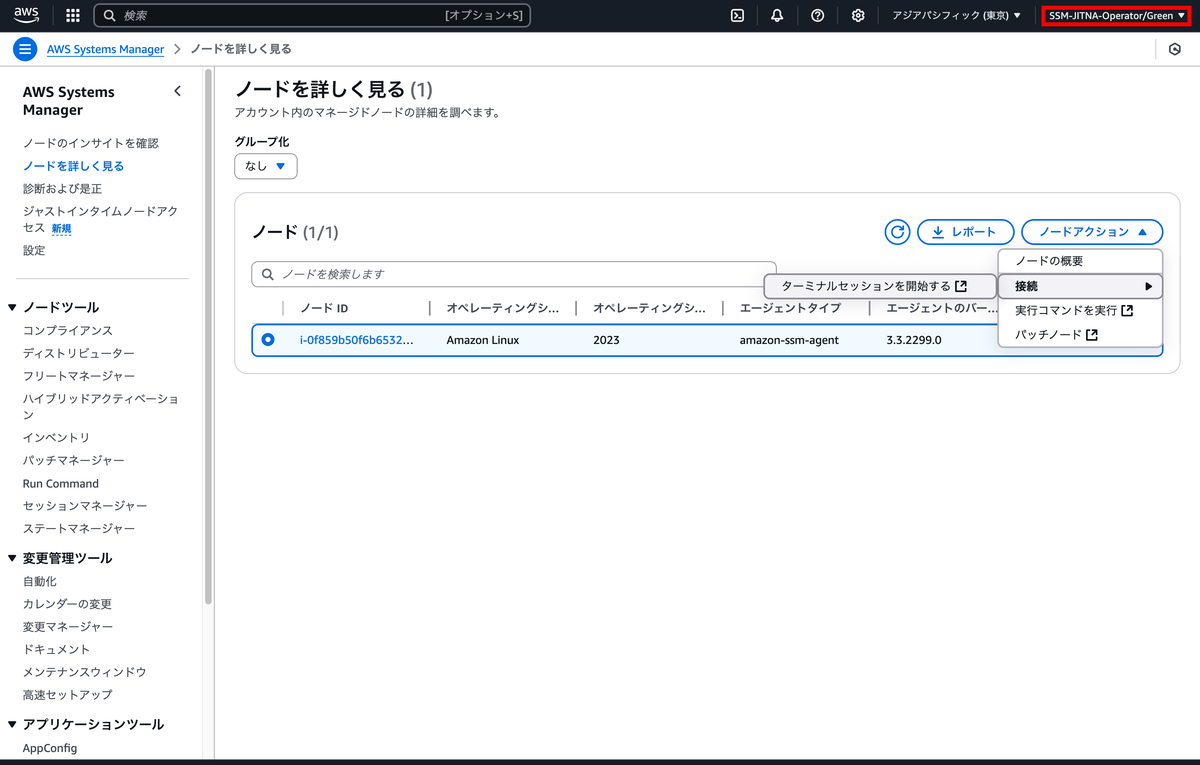Open ドキュメント in the sidebar

click(56, 649)
